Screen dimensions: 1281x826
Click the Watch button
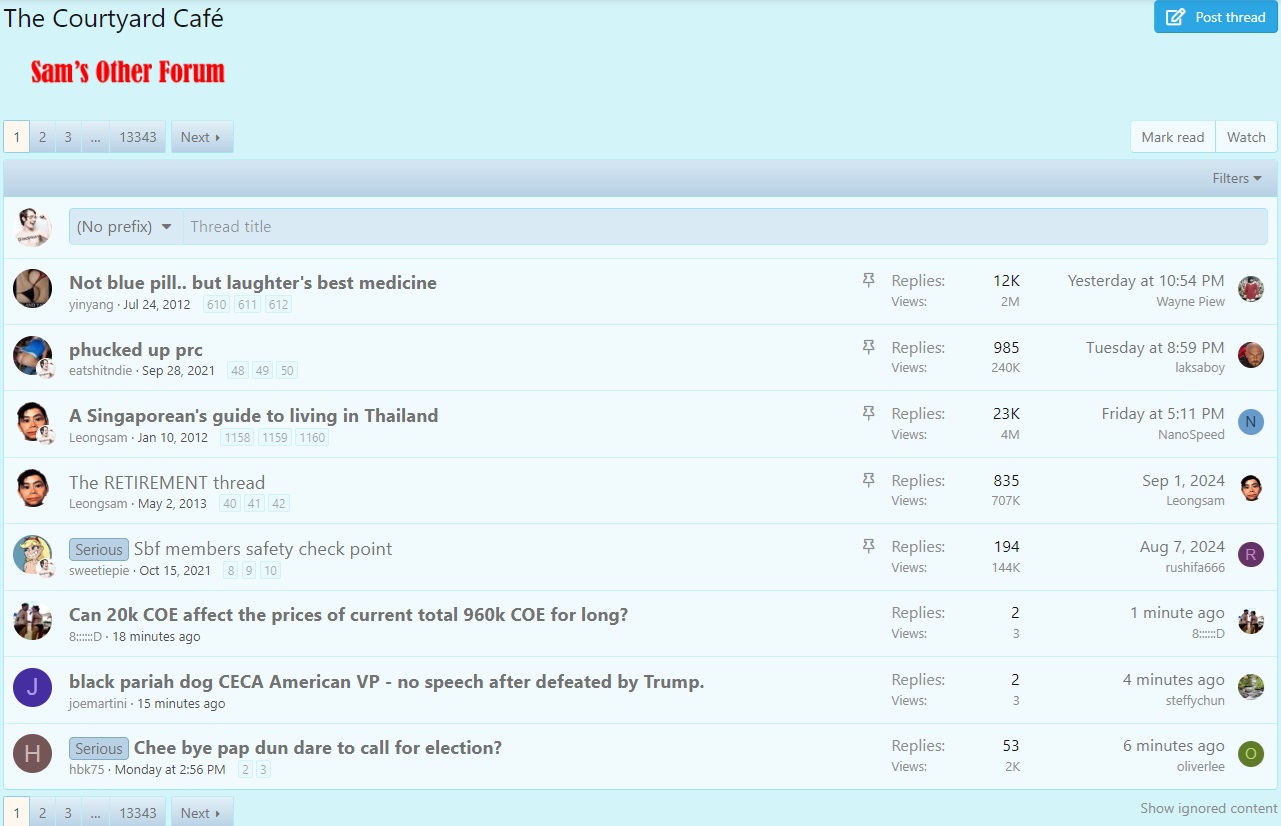tap(1246, 137)
